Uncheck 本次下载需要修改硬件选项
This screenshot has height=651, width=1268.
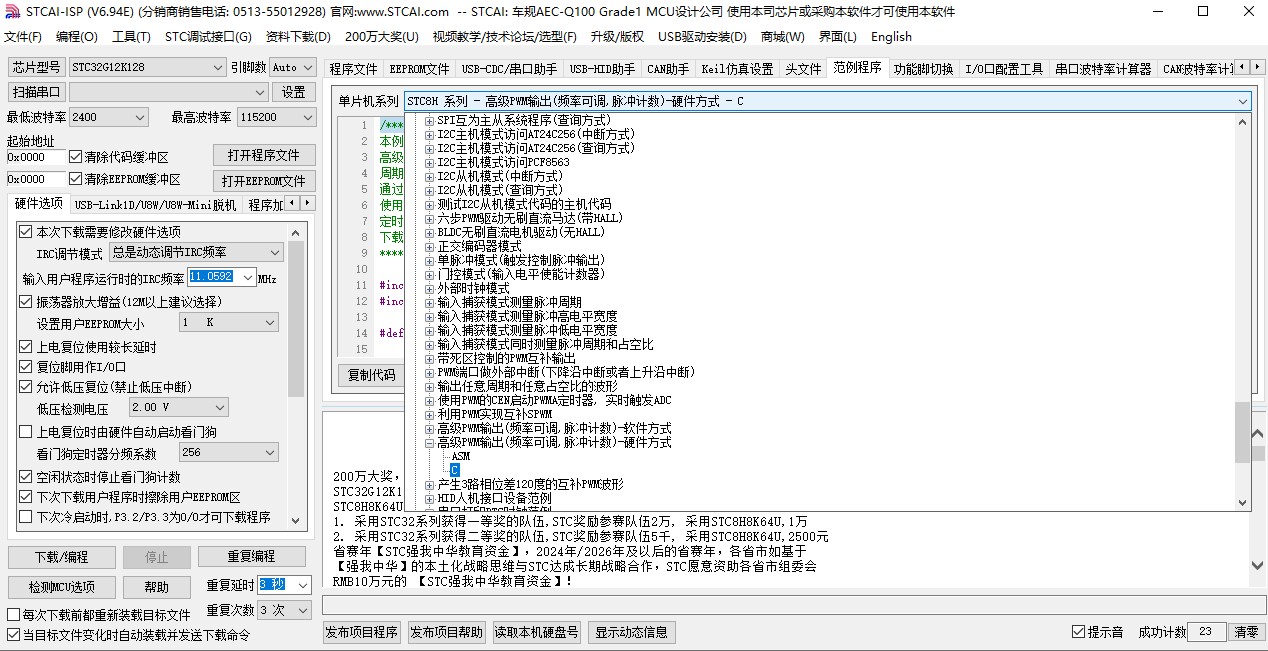pos(26,232)
